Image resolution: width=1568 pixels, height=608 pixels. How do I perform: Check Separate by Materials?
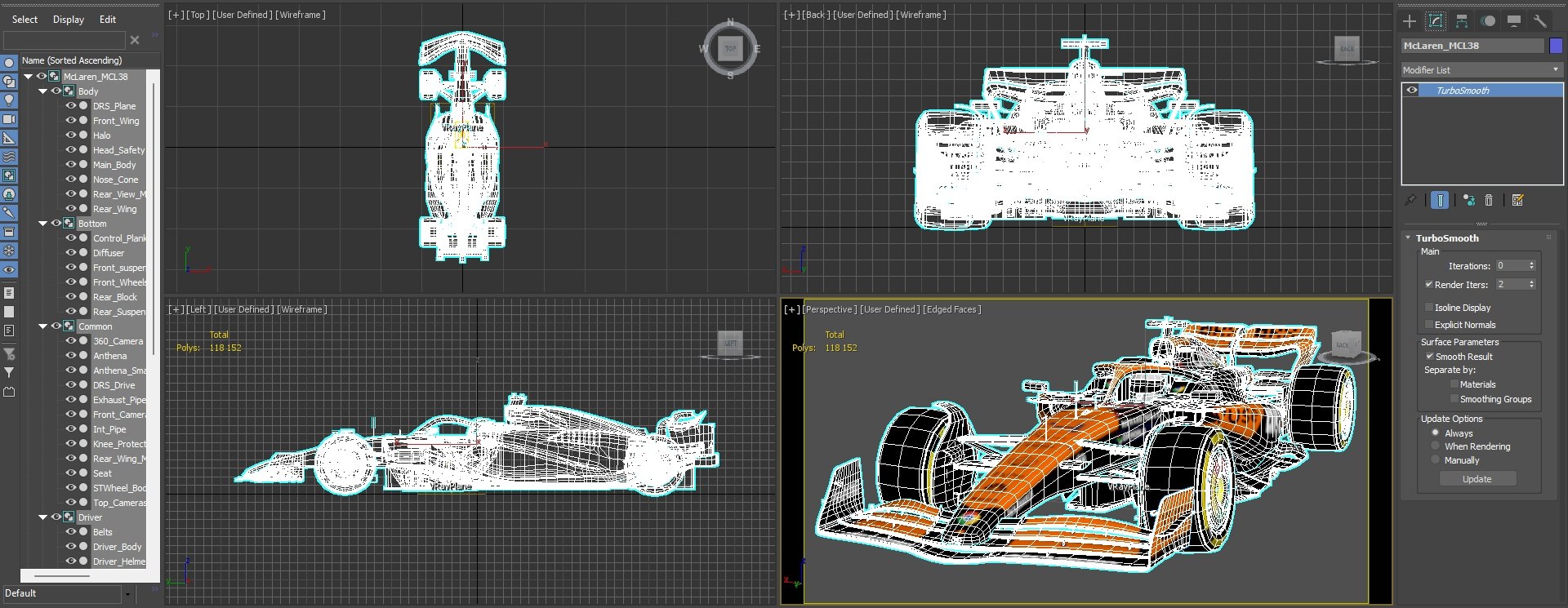pyautogui.click(x=1454, y=384)
